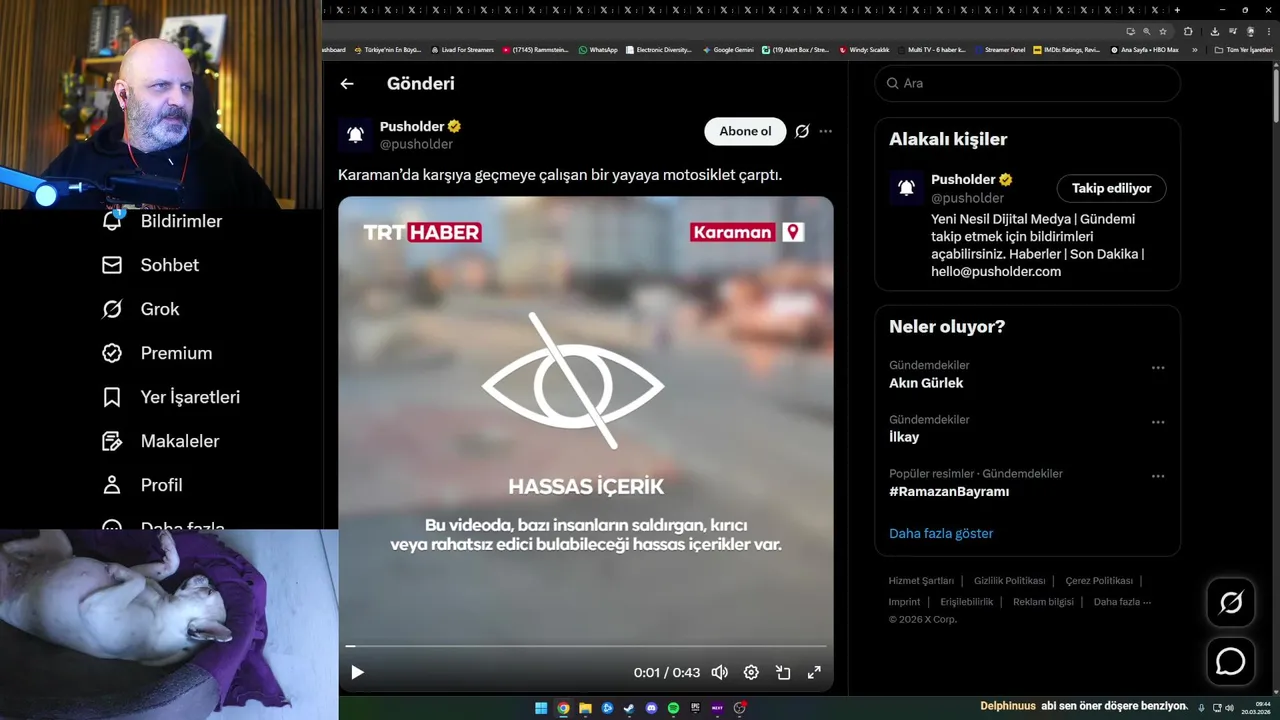Open the Windows Start menu

(x=541, y=708)
